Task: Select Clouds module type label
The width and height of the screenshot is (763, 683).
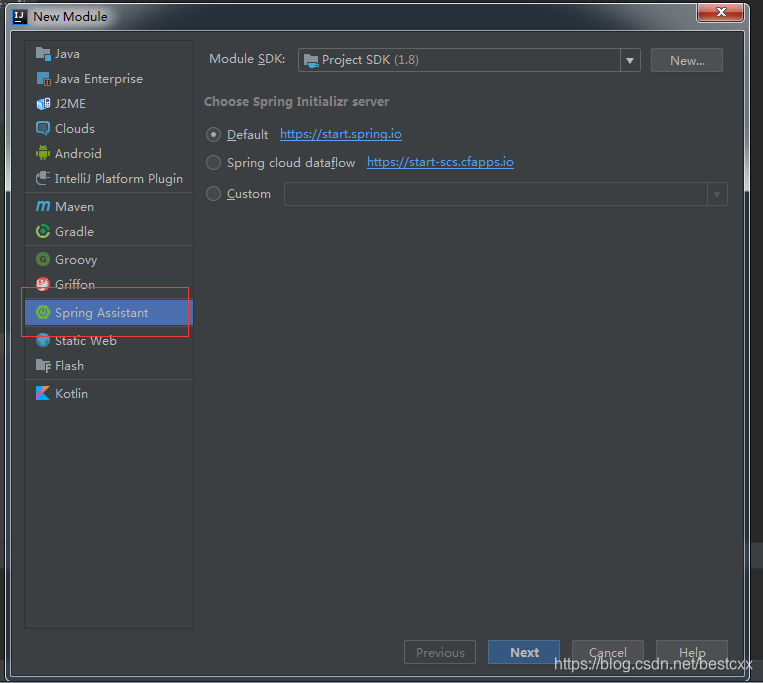Action: point(75,128)
